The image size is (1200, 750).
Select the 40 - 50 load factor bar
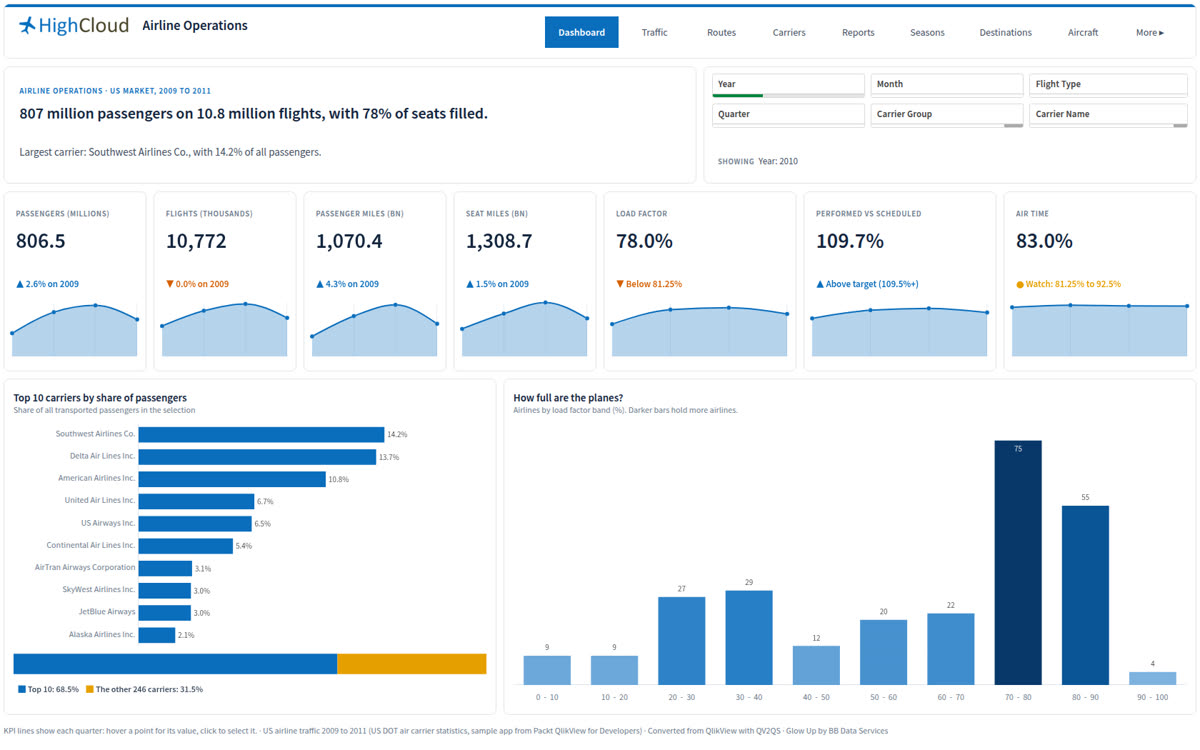tap(816, 665)
